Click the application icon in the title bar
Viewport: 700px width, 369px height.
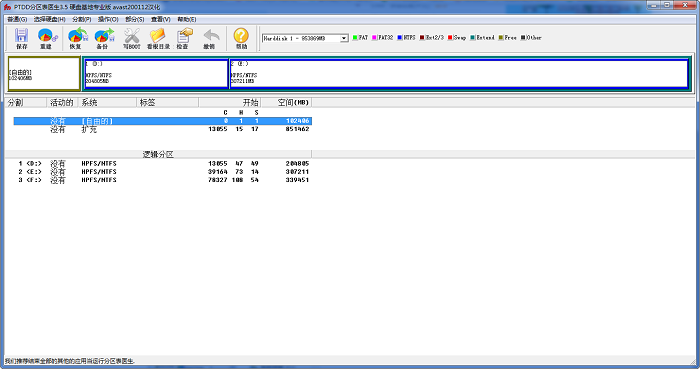tap(7, 7)
